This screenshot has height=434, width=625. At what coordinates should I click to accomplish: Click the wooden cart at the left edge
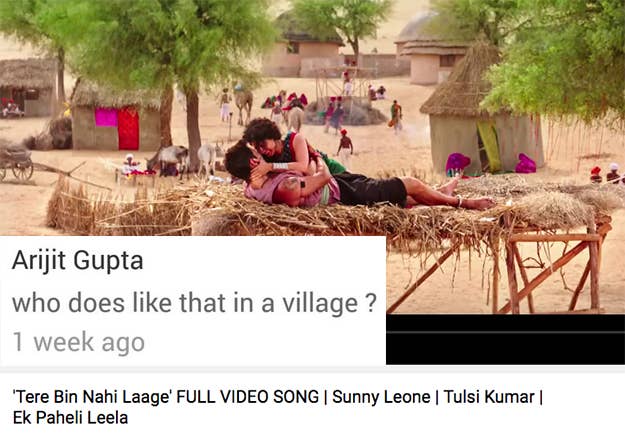click(17, 161)
